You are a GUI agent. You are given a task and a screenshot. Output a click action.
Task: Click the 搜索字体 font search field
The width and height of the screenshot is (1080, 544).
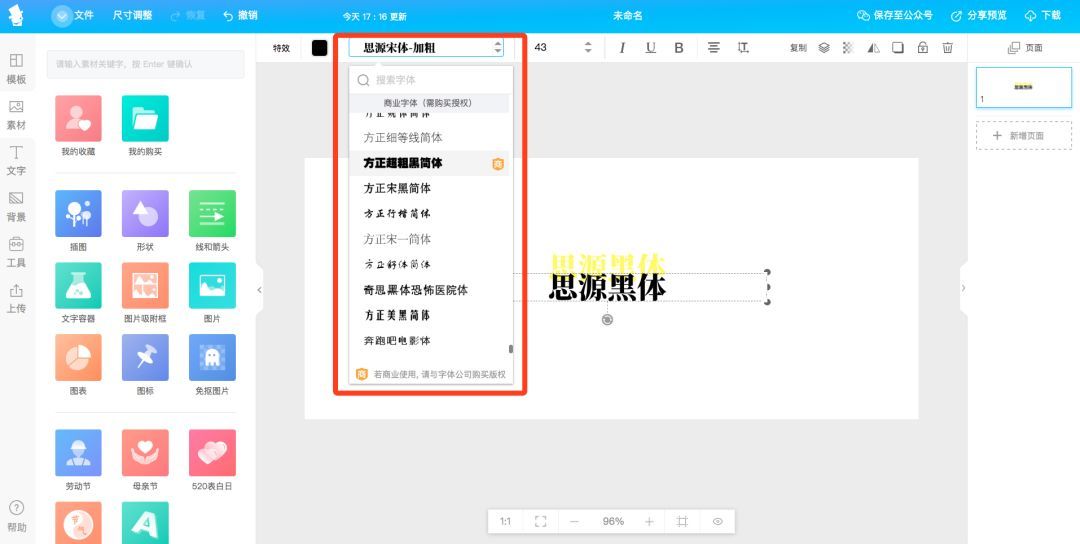(431, 80)
